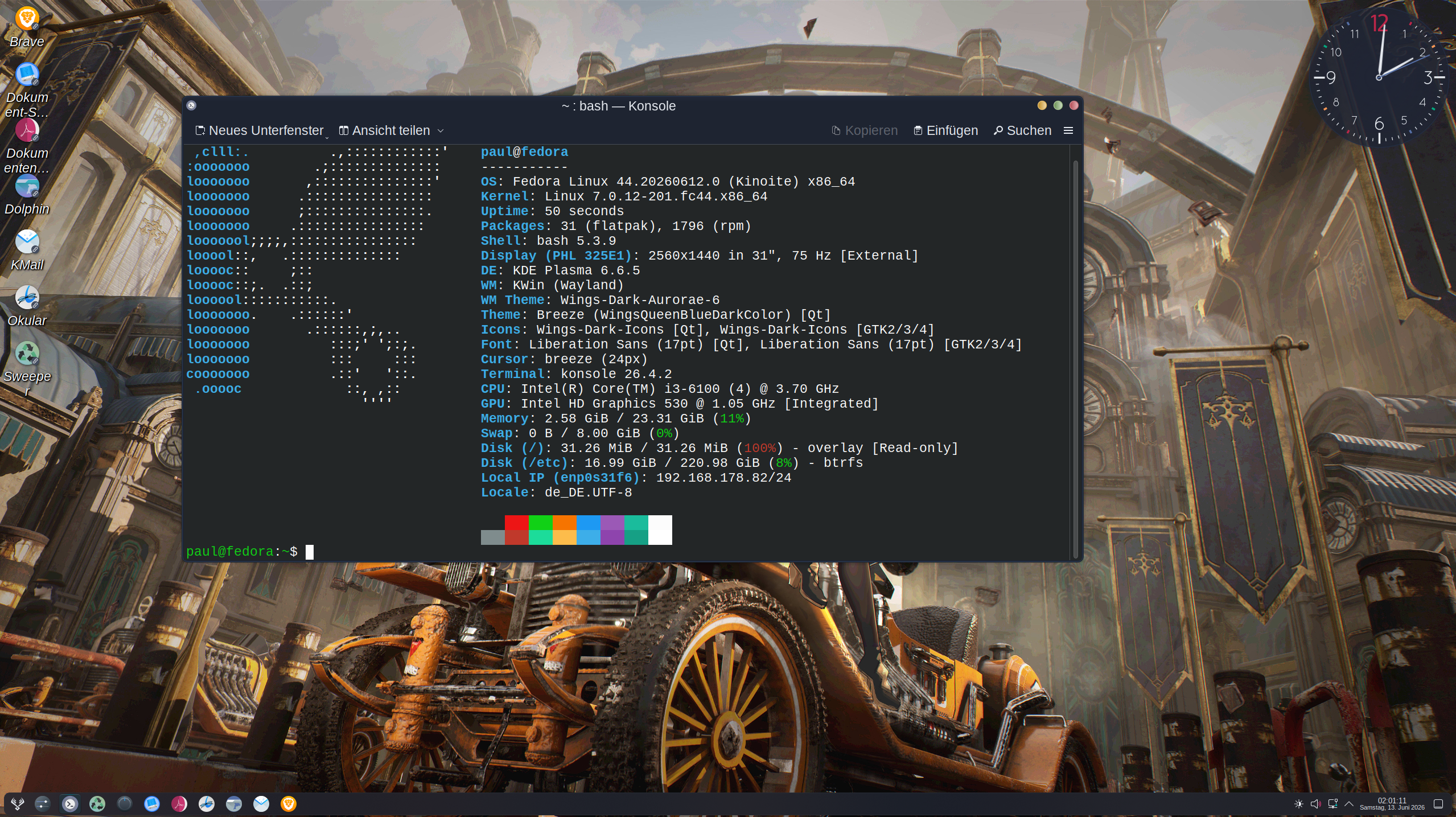This screenshot has height=817, width=1456.
Task: Click the Ansicht teilen button
Action: (385, 130)
